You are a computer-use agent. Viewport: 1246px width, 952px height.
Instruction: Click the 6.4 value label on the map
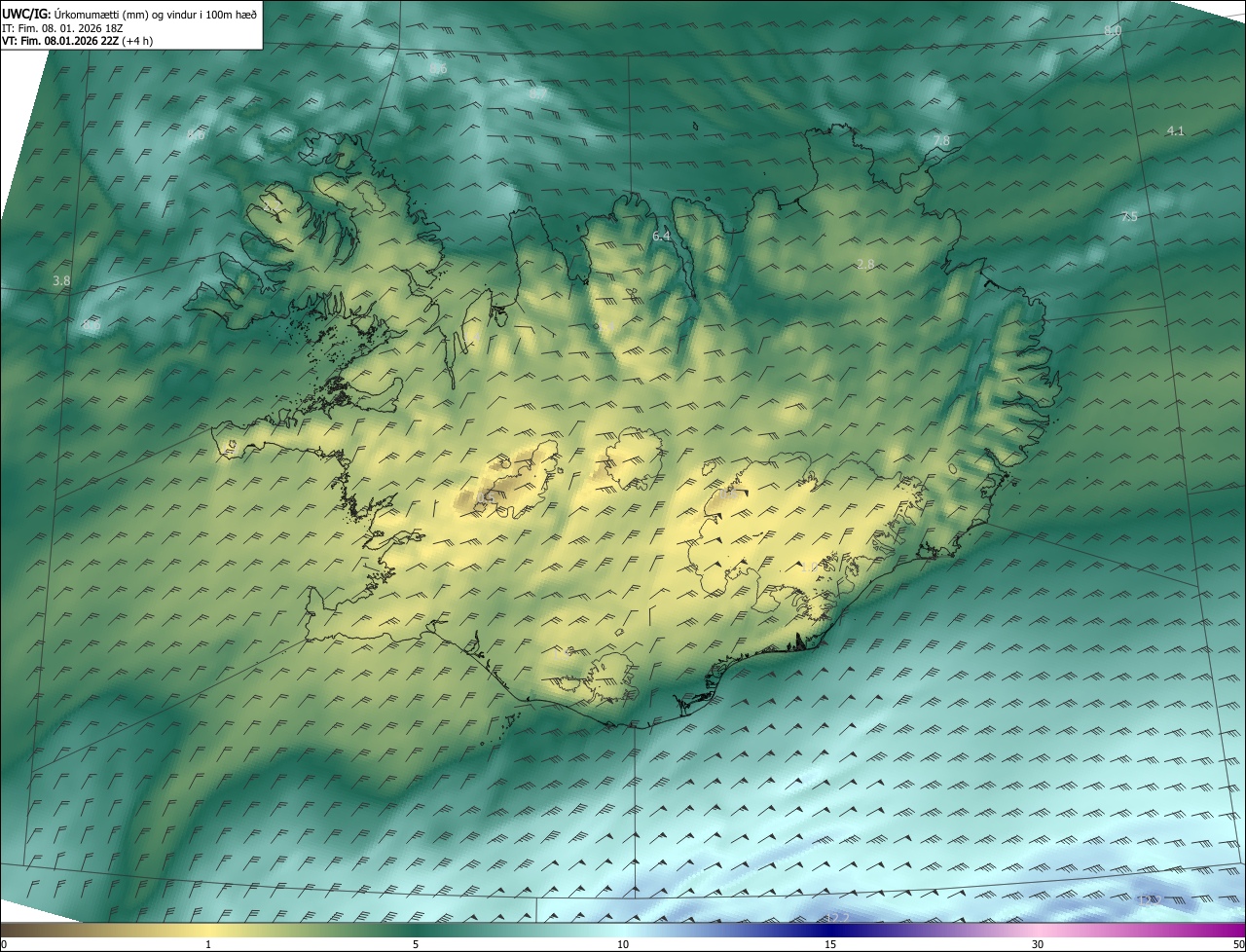661,236
